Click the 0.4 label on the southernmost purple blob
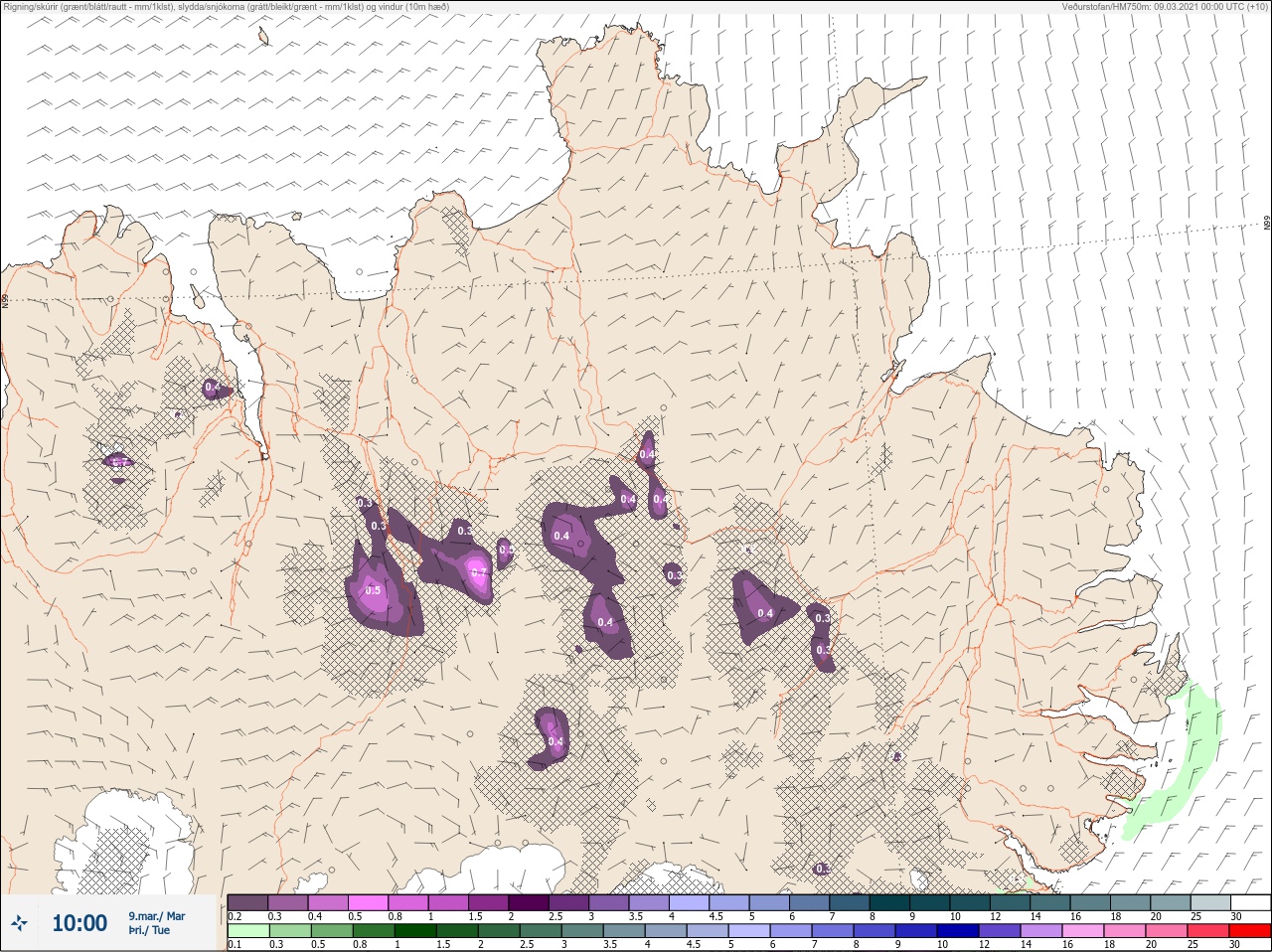Screen dimensions: 1272x952 [556, 741]
